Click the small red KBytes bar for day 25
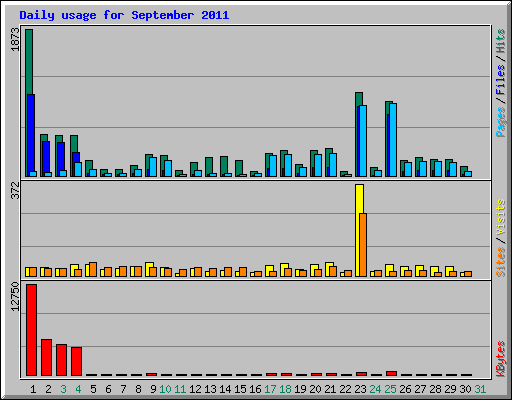The image size is (512, 400). 391,373
